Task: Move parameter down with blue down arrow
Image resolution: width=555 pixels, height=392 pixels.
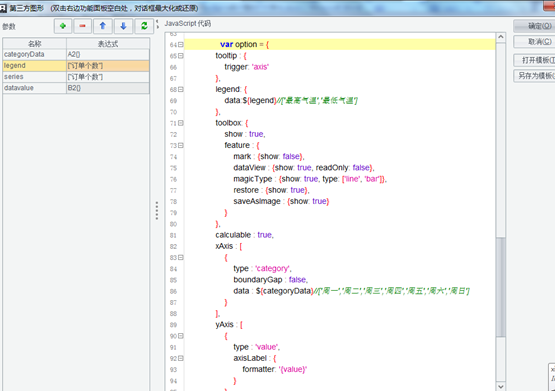Action: click(124, 26)
